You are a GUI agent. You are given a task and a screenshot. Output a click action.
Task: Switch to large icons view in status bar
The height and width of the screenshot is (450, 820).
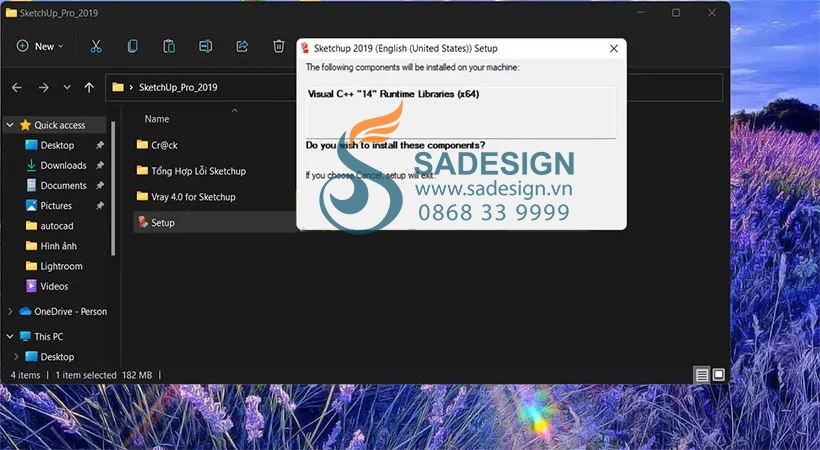[719, 375]
